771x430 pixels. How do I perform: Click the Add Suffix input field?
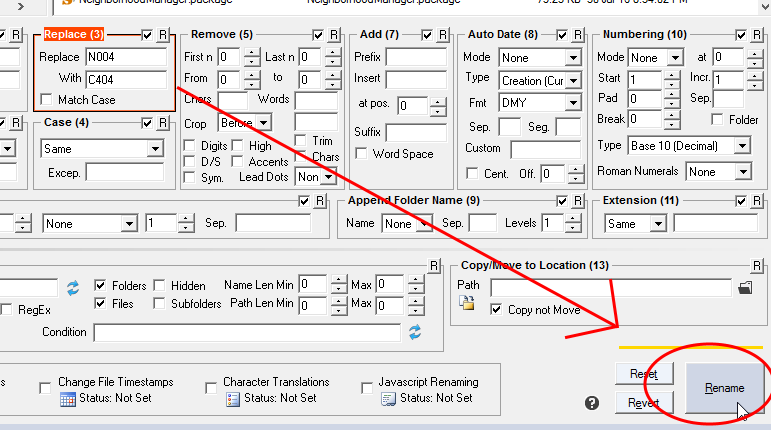(416, 132)
